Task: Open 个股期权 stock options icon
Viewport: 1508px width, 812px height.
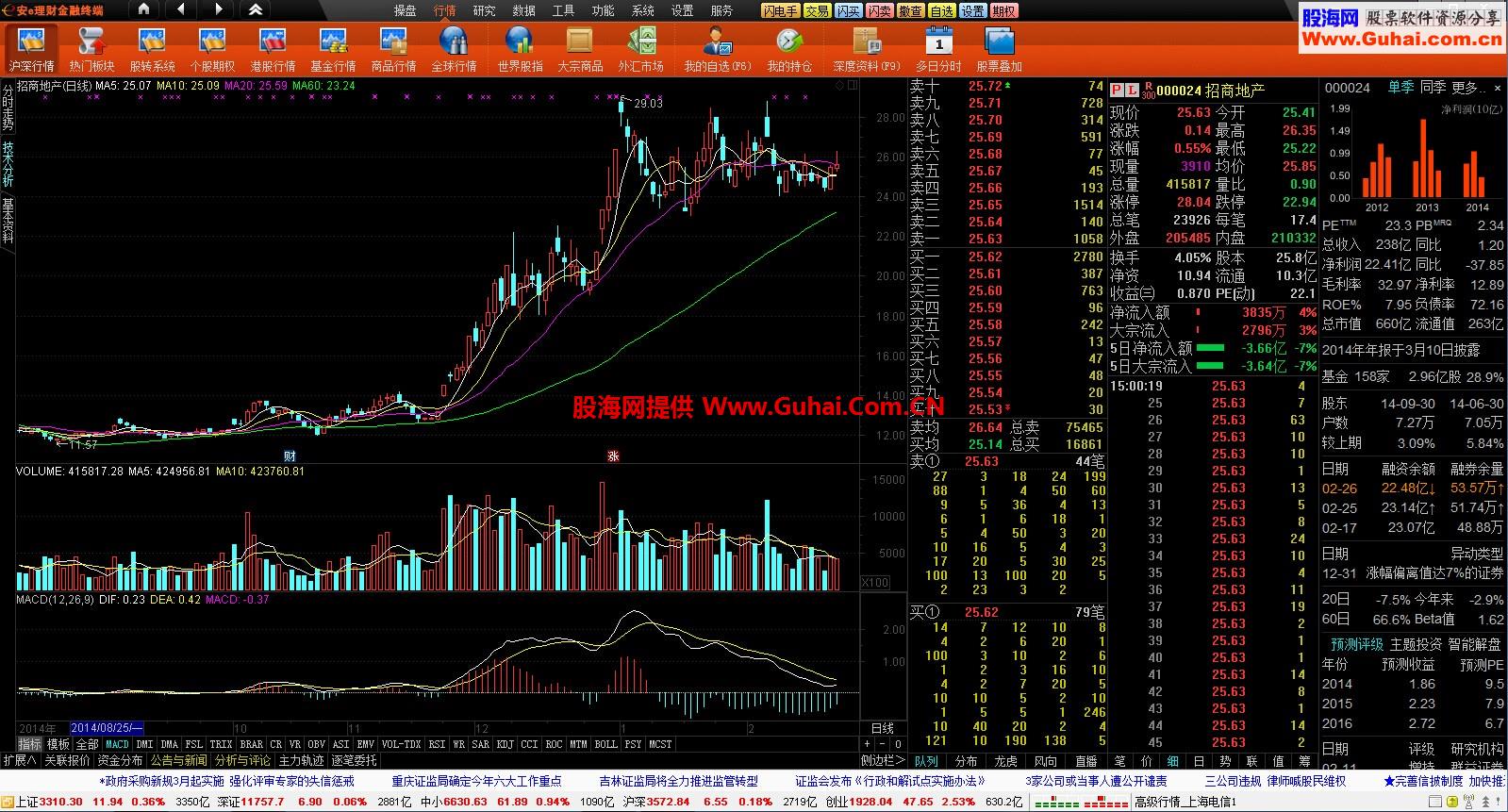Action: (x=212, y=49)
